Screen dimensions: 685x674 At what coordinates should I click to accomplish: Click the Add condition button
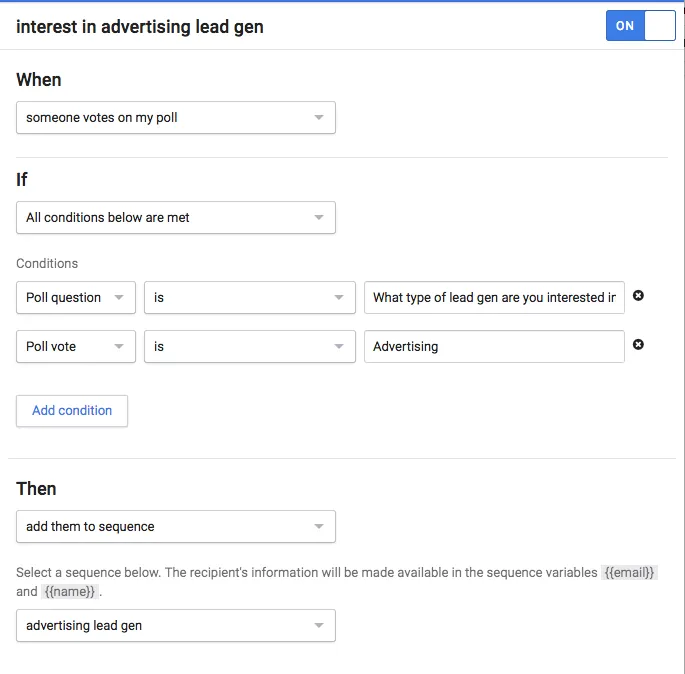coord(72,411)
